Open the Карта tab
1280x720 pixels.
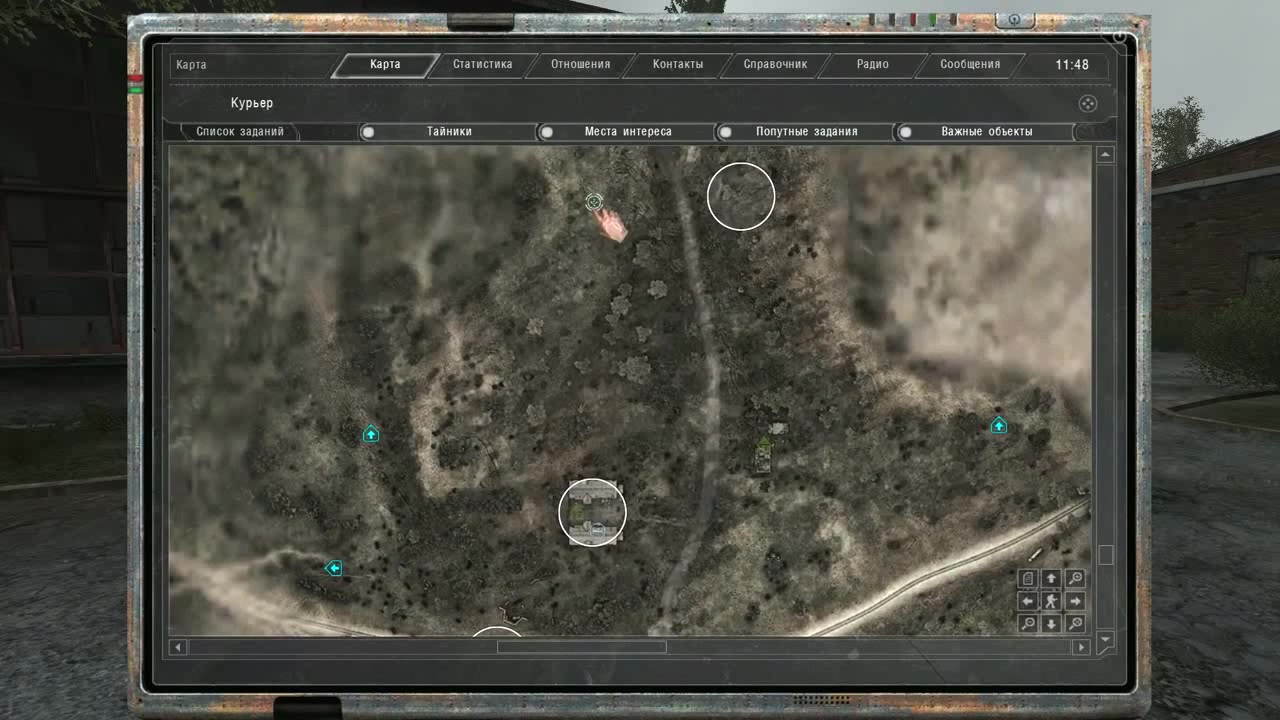point(385,65)
